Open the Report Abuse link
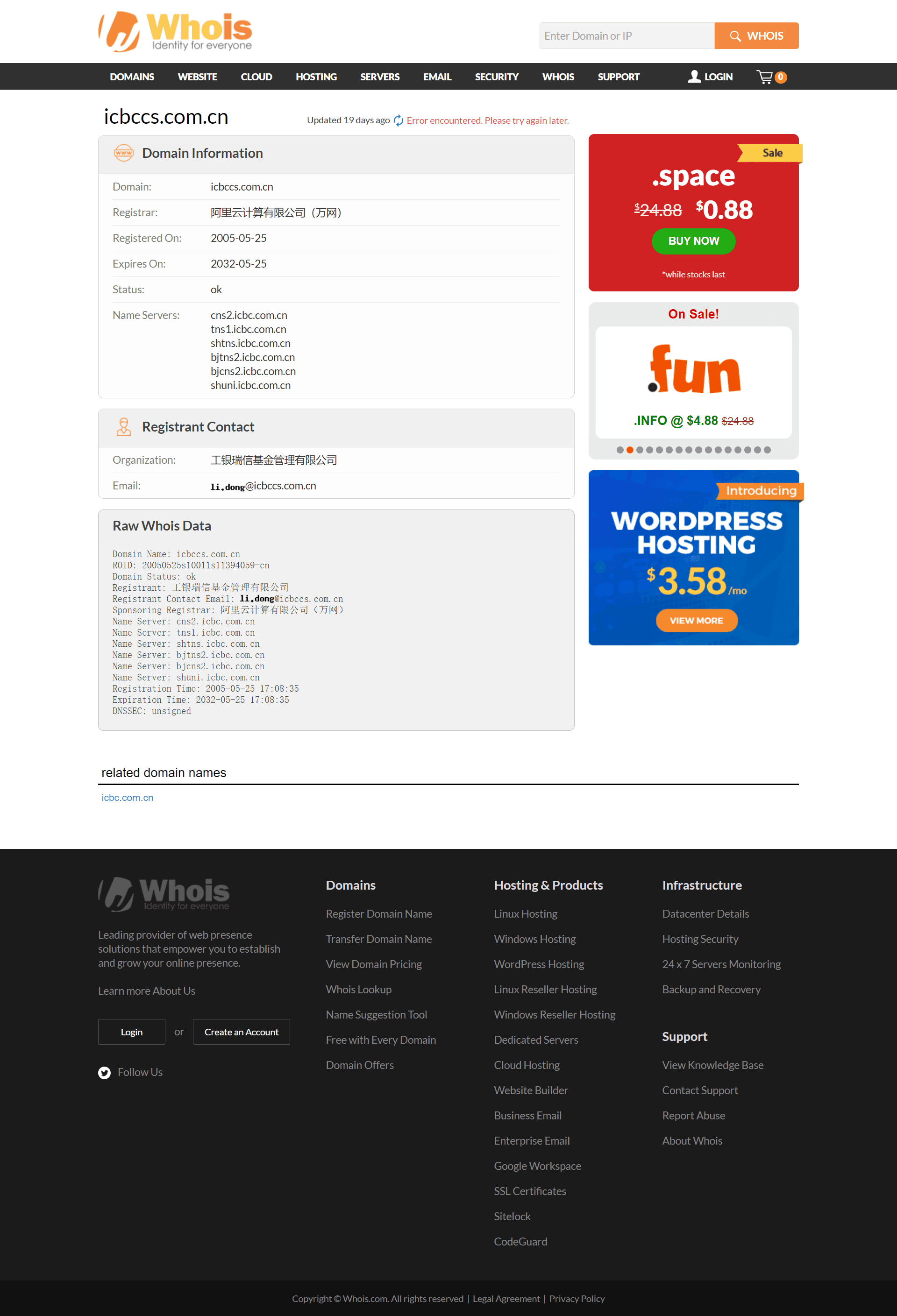 tap(694, 1116)
